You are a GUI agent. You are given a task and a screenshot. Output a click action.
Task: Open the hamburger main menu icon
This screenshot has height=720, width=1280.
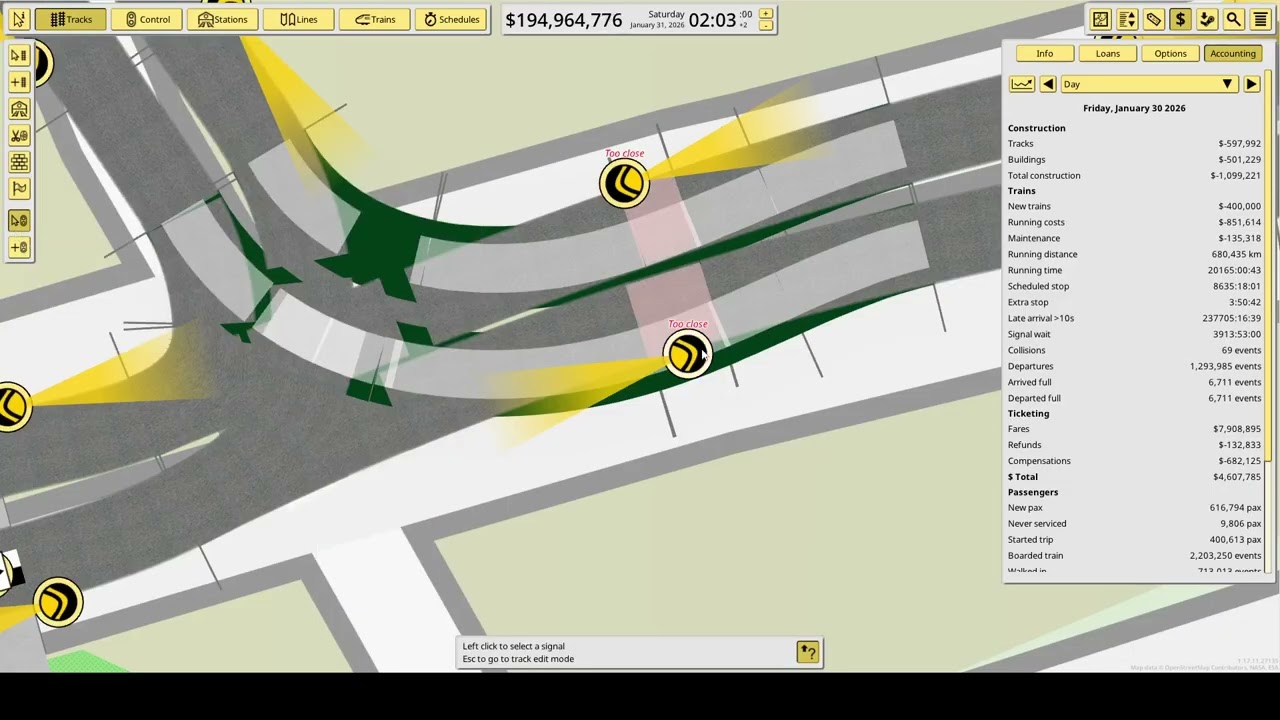point(1260,19)
